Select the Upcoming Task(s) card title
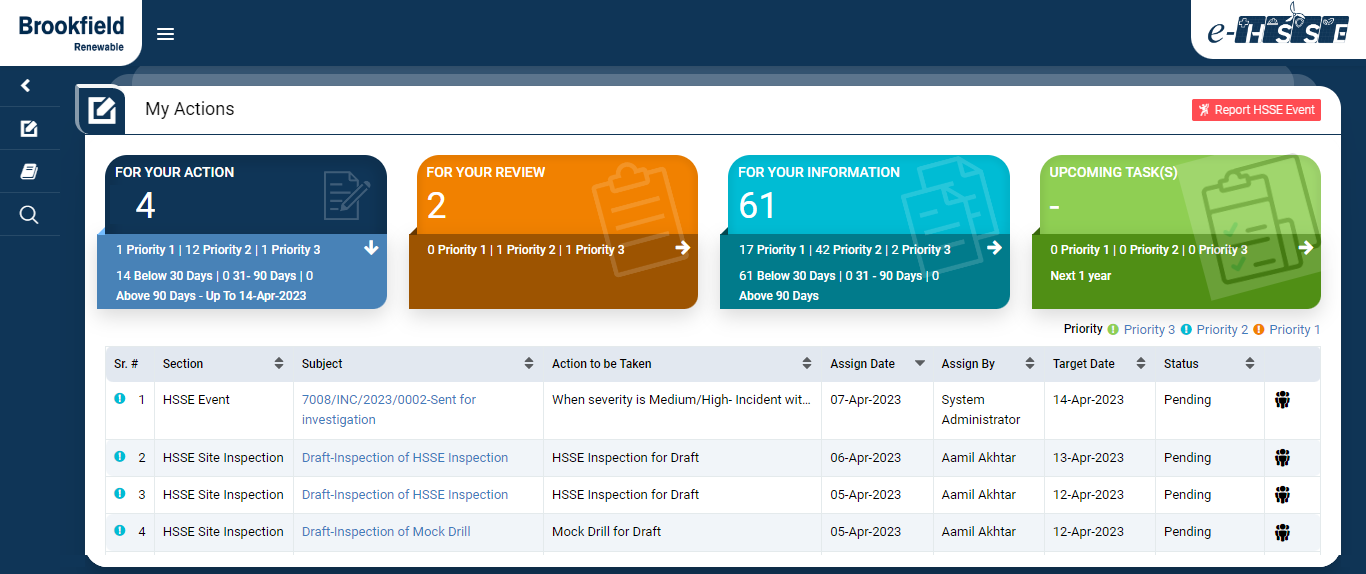The height and width of the screenshot is (574, 1366). 1113,172
